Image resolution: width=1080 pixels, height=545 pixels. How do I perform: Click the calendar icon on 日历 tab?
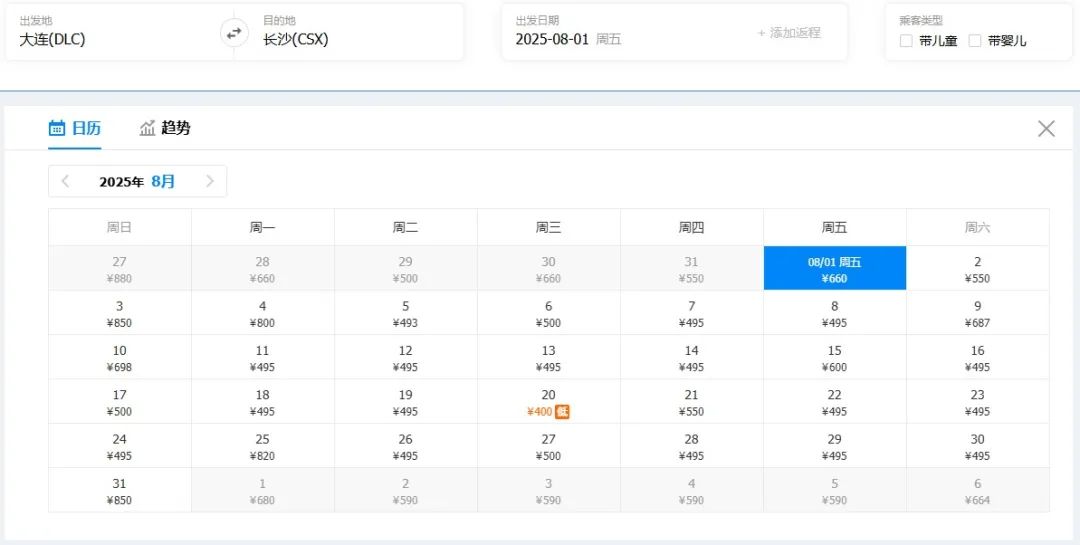pos(57,128)
